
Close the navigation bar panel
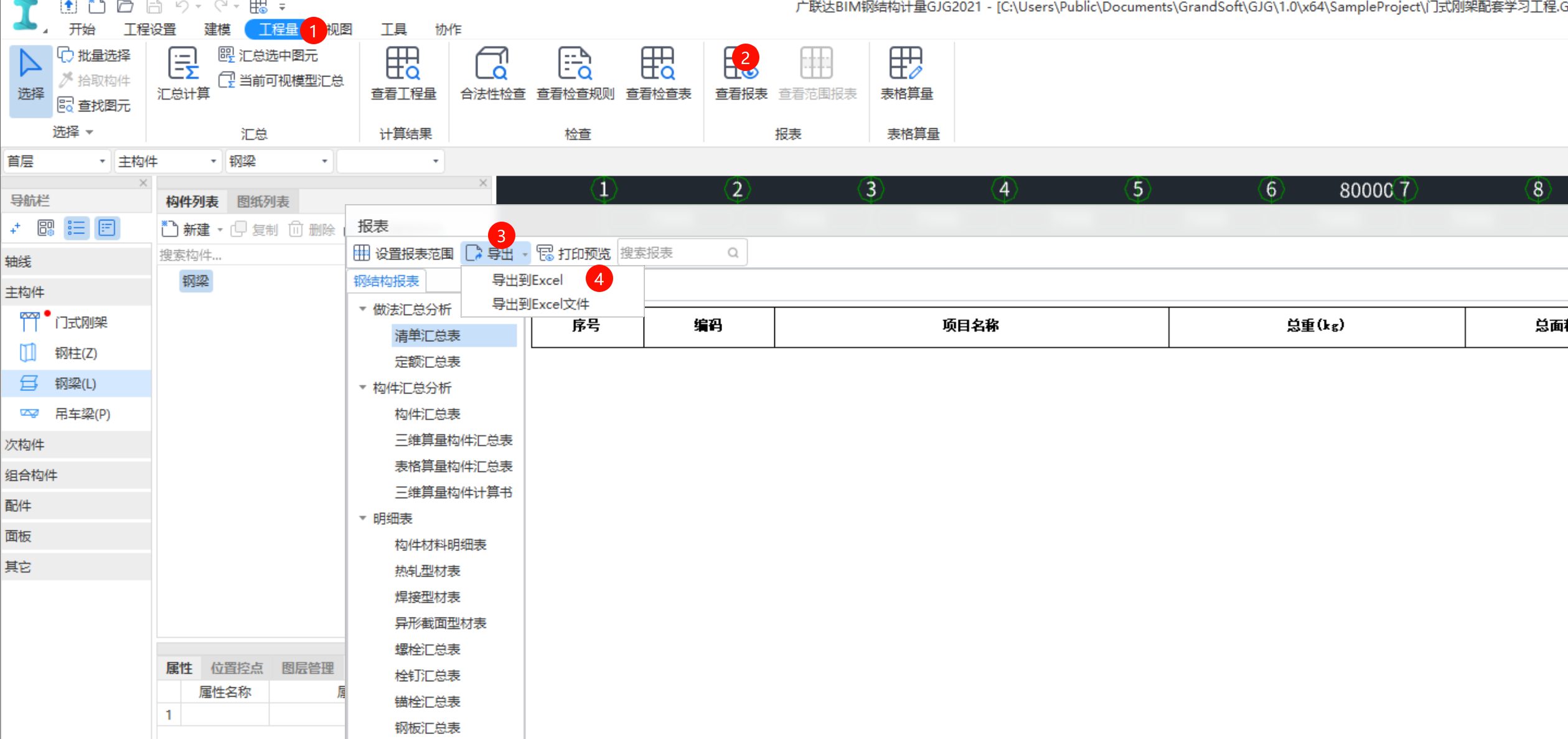pos(143,183)
